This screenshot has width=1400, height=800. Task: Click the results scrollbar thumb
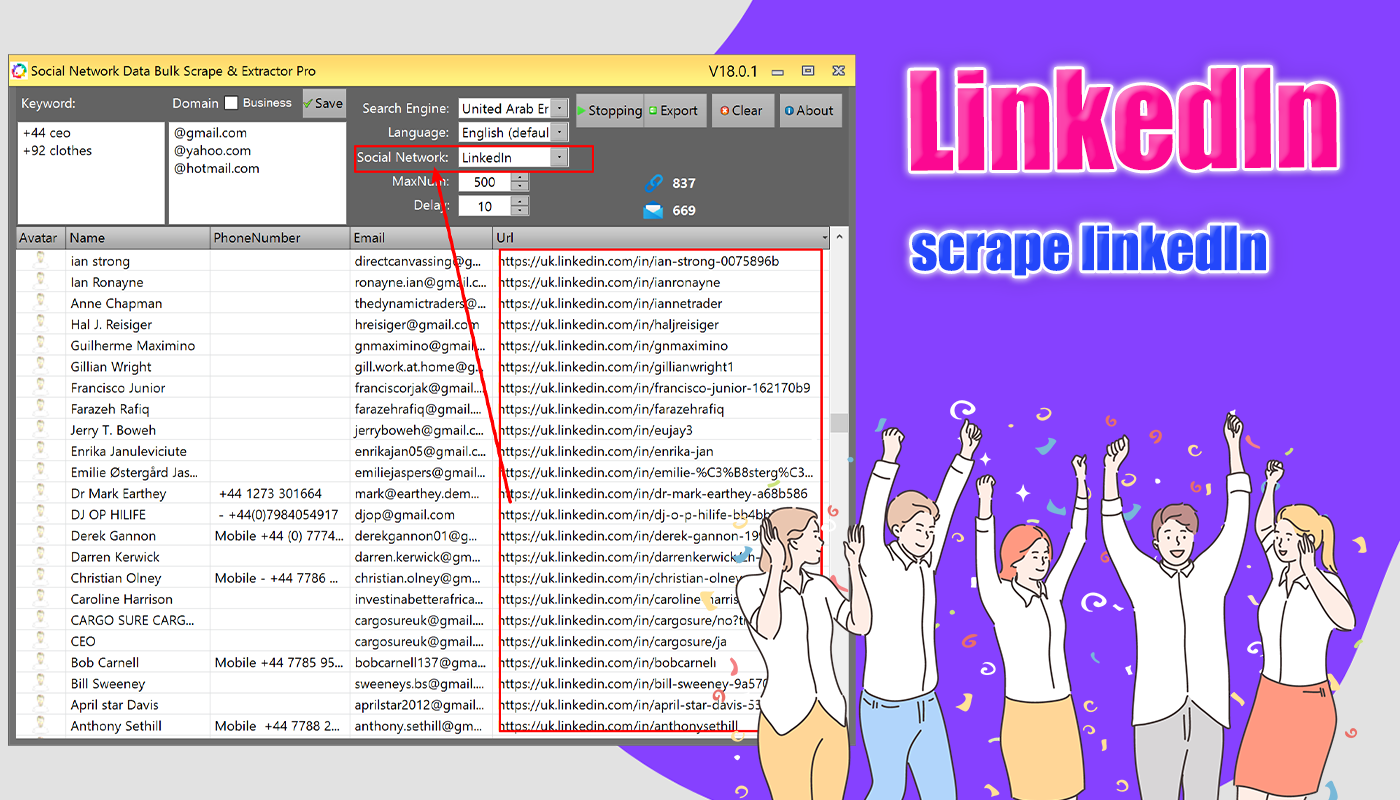[839, 422]
